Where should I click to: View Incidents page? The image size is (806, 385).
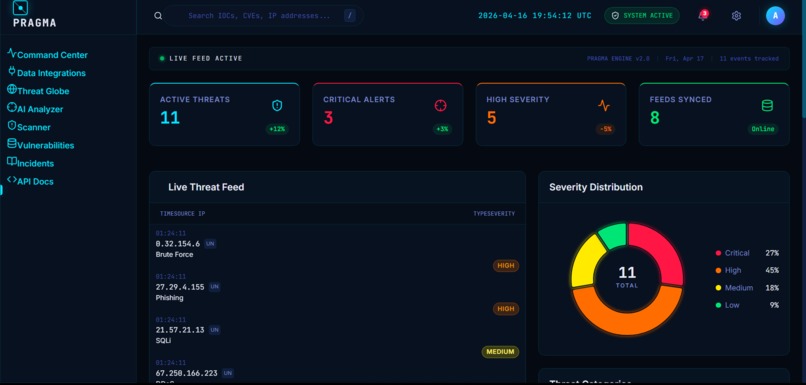[35, 163]
